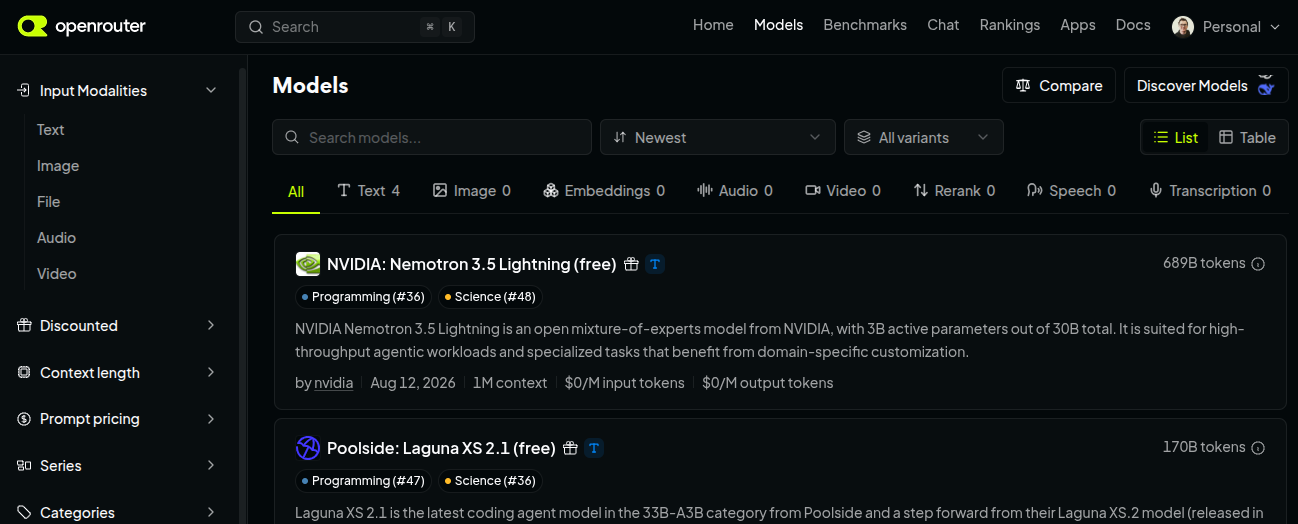Collapse the Input Modalities section
1298x524 pixels.
211,91
